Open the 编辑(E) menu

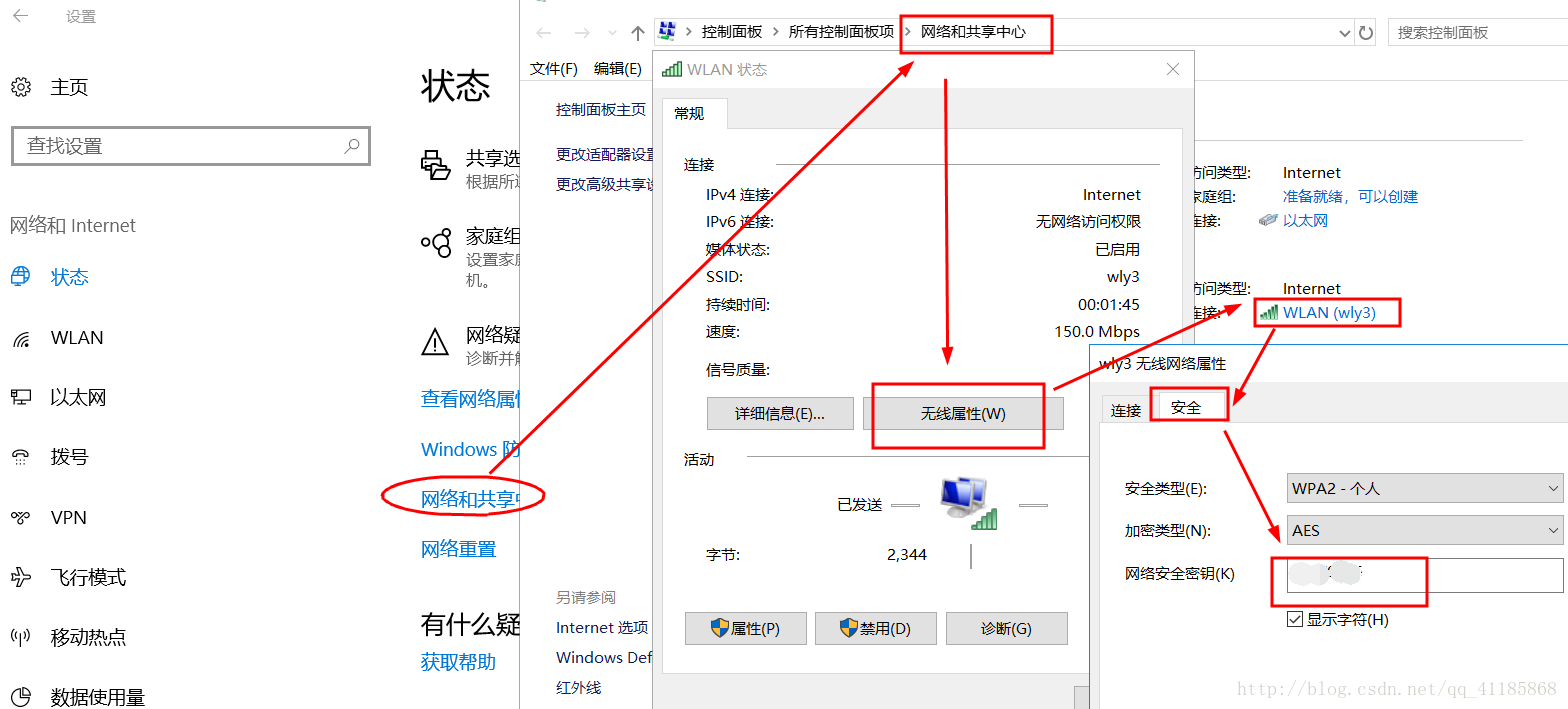click(617, 68)
